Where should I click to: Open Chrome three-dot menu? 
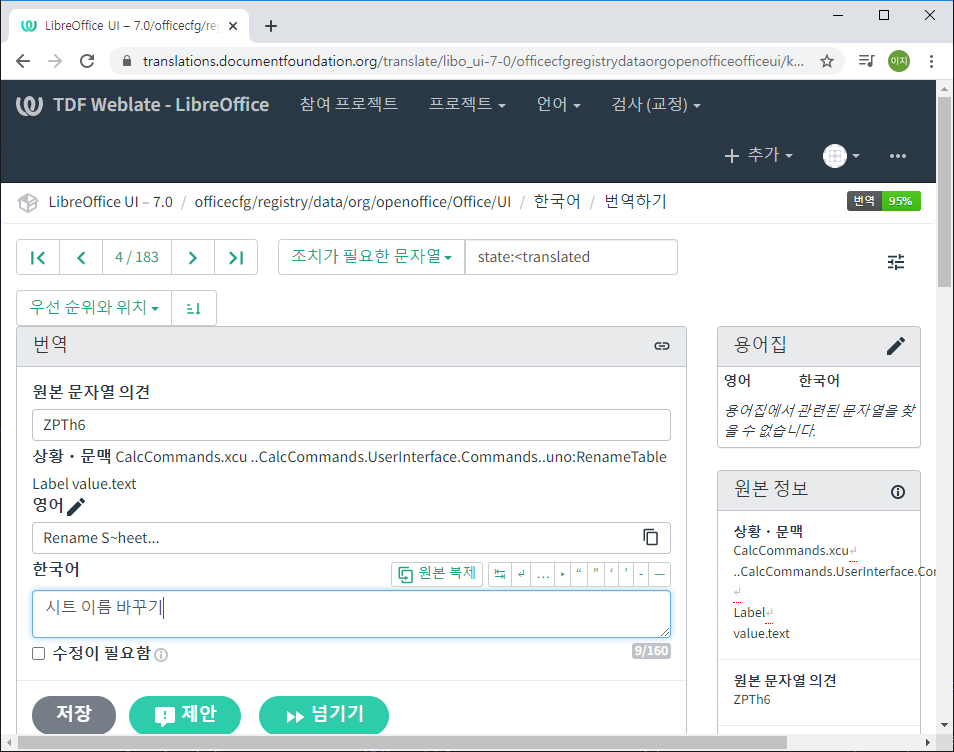point(931,61)
